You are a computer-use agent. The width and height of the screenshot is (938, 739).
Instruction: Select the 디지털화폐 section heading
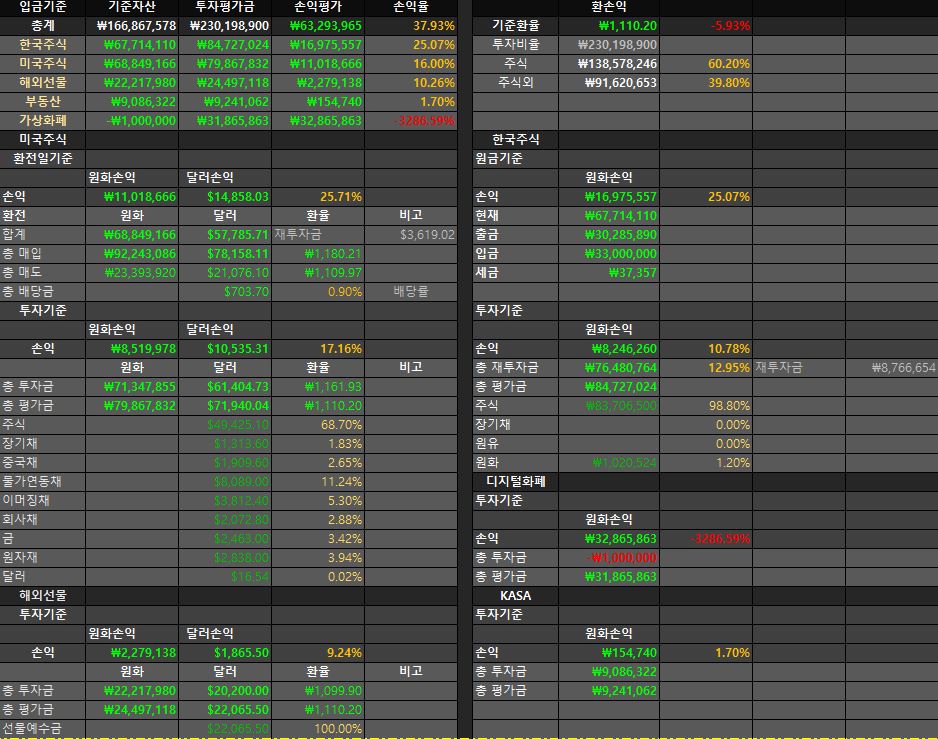(515, 482)
